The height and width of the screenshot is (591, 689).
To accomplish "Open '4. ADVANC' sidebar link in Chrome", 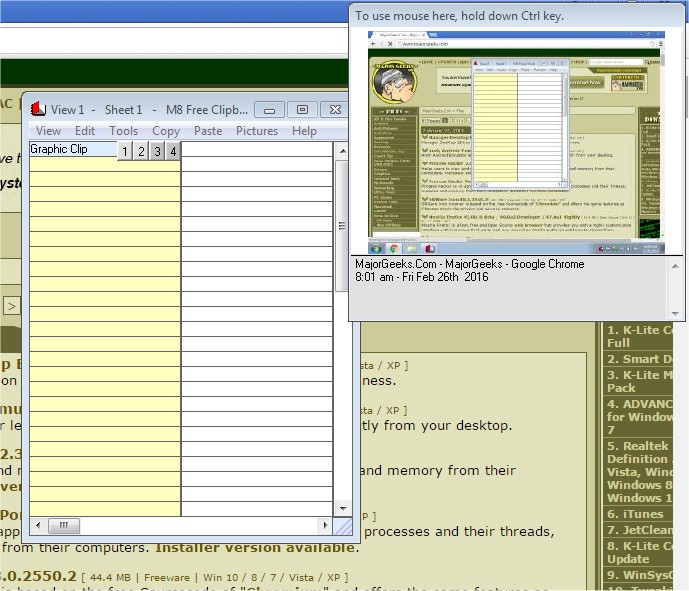I will point(639,417).
